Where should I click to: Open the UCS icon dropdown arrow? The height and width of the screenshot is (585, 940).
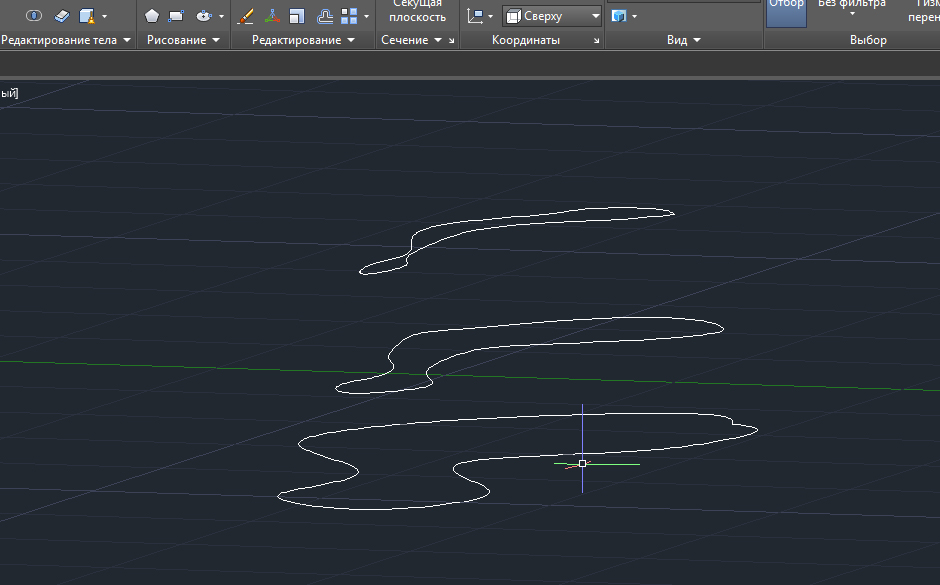[490, 16]
